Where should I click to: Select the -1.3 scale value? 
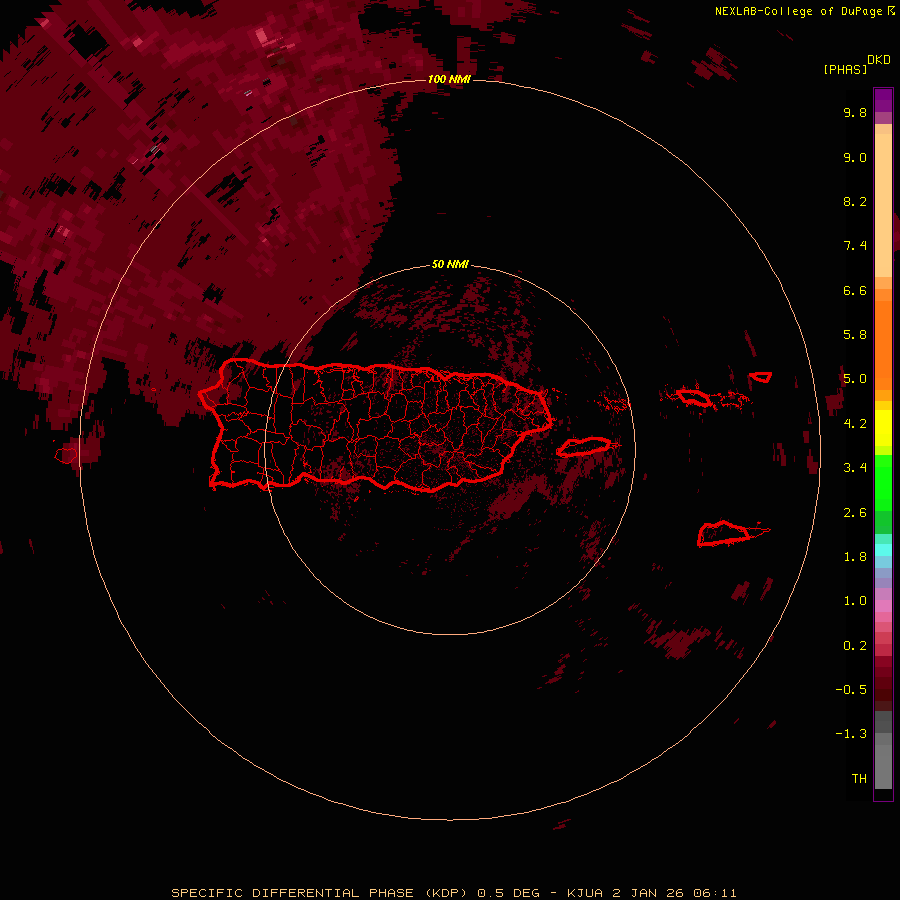pos(851,734)
